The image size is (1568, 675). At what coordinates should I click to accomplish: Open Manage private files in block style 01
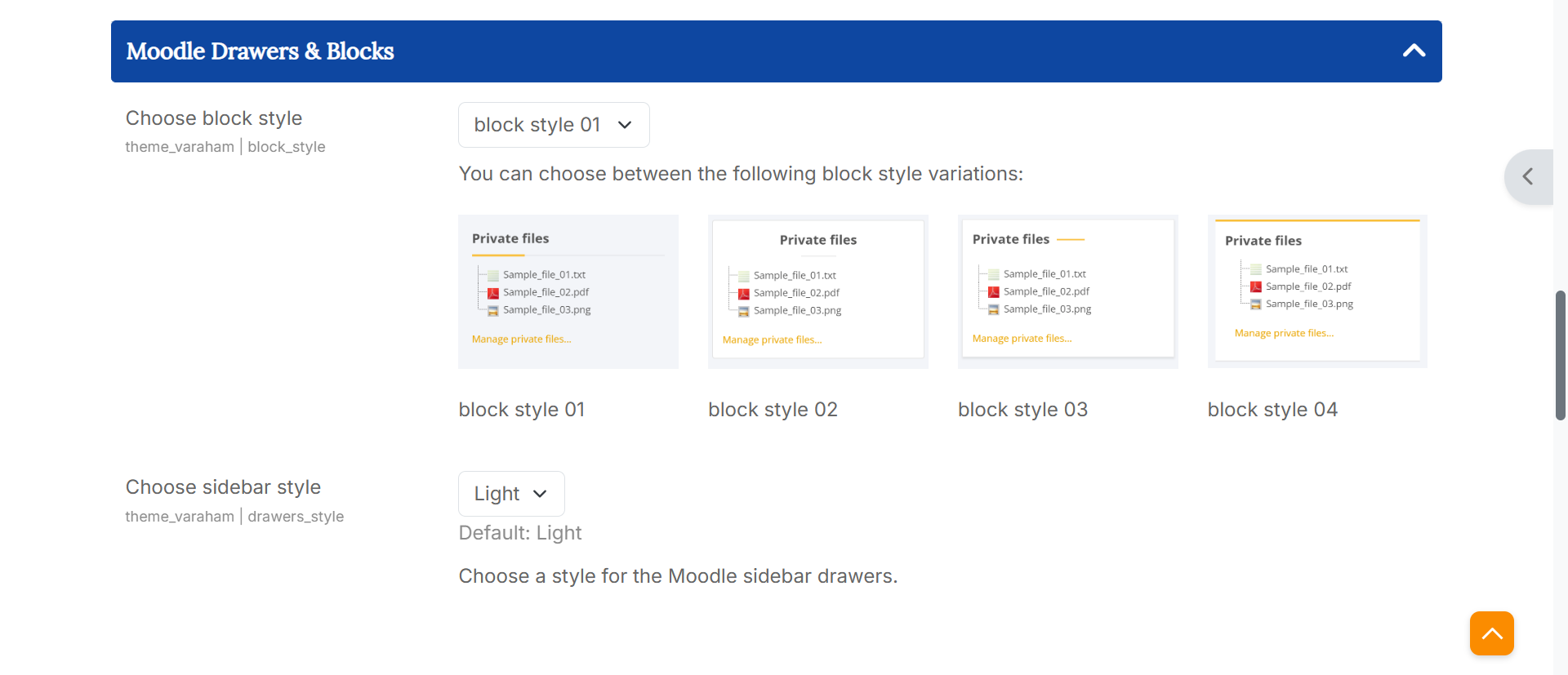click(x=521, y=339)
